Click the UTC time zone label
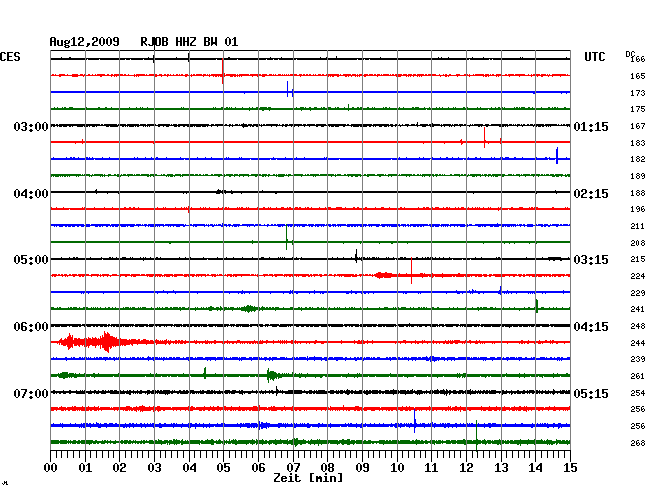 tap(594, 57)
